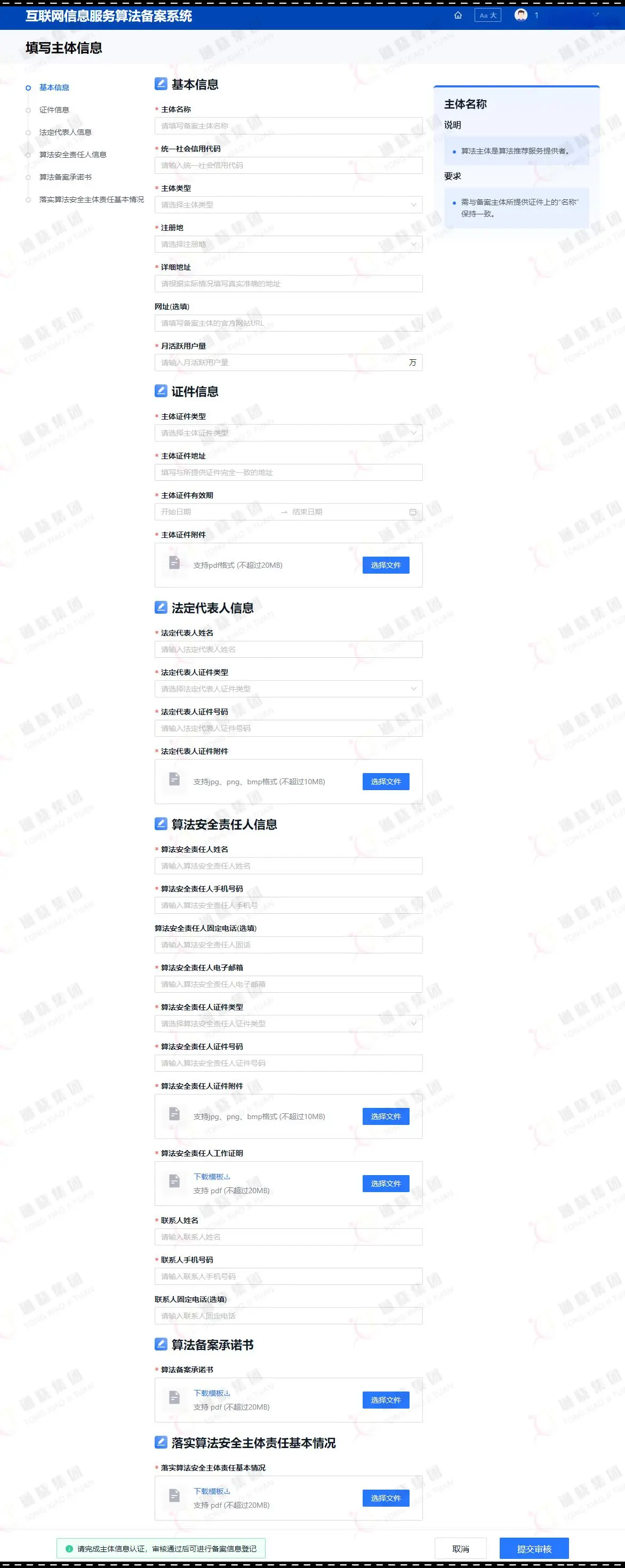Go to 证件信息 in side navigation

54,110
